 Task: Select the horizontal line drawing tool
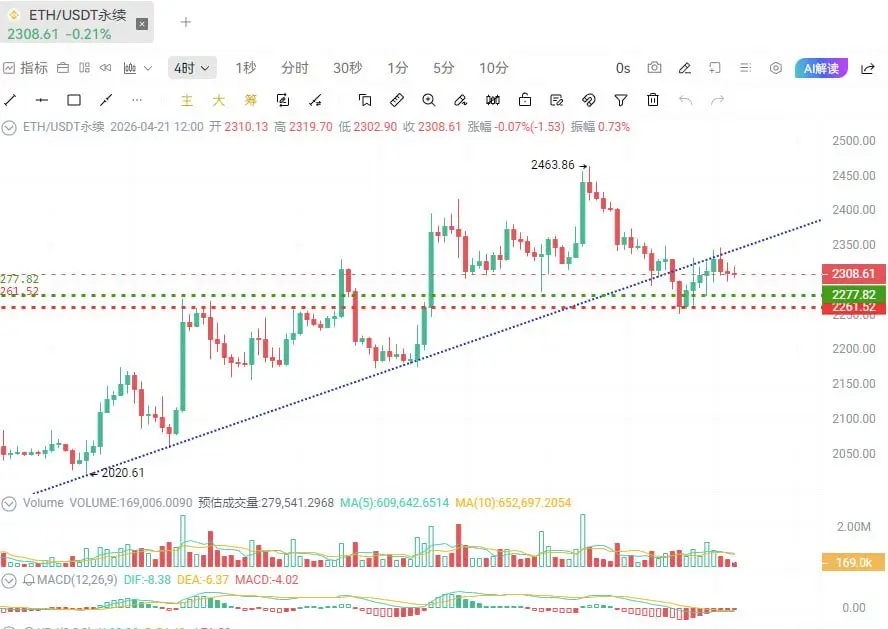pyautogui.click(x=41, y=100)
